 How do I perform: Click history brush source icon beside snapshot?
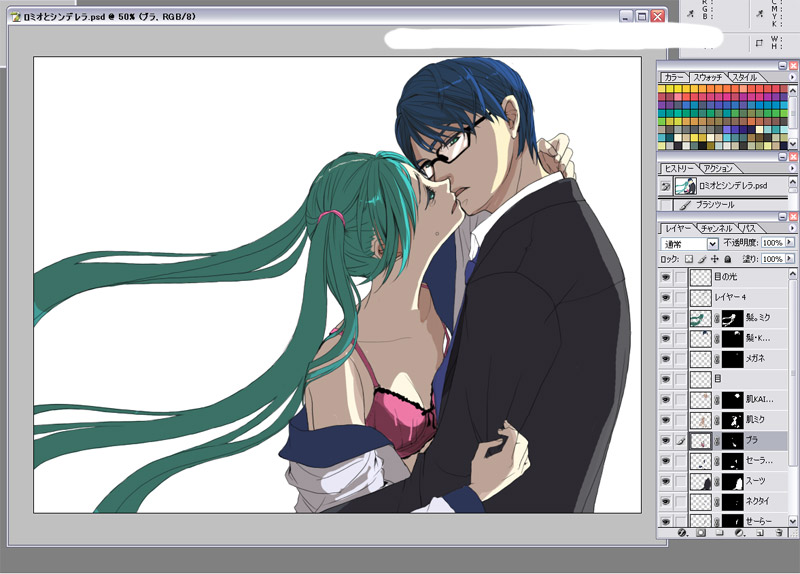[x=665, y=186]
